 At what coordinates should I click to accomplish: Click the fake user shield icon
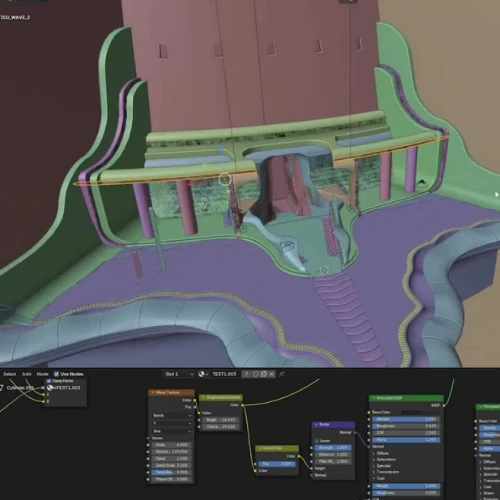coord(256,374)
